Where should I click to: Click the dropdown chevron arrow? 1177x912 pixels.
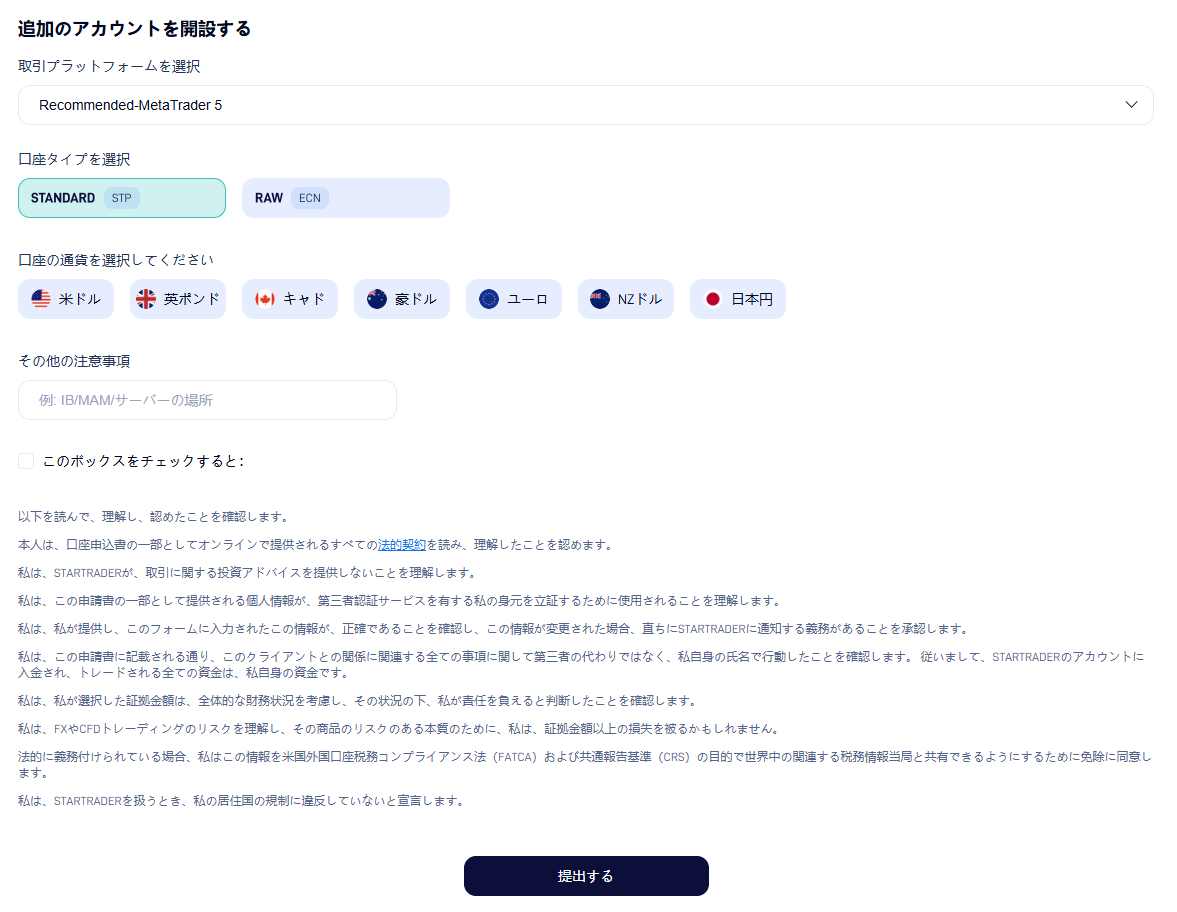[1131, 105]
